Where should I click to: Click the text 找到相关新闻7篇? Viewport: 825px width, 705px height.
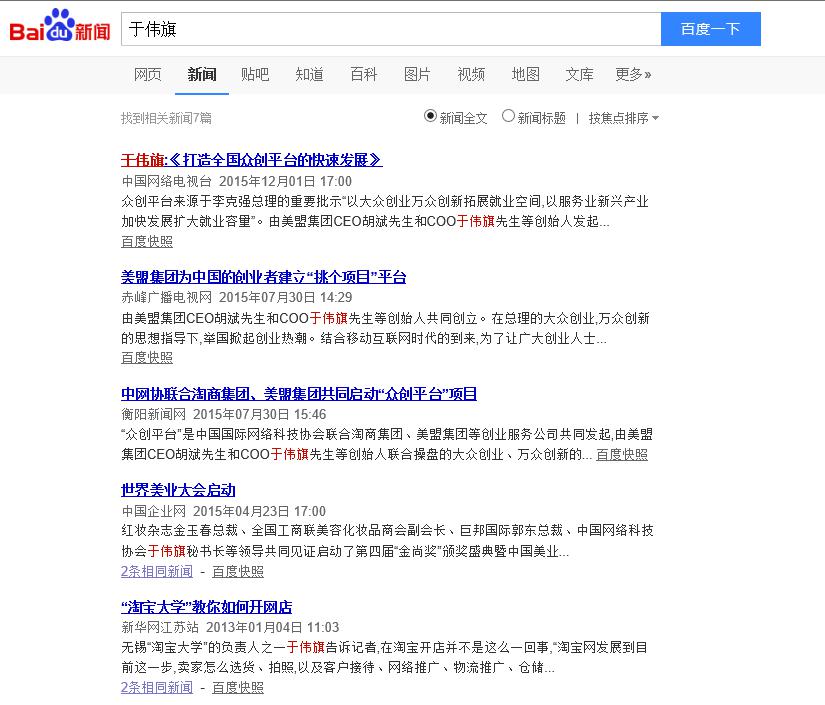[166, 118]
